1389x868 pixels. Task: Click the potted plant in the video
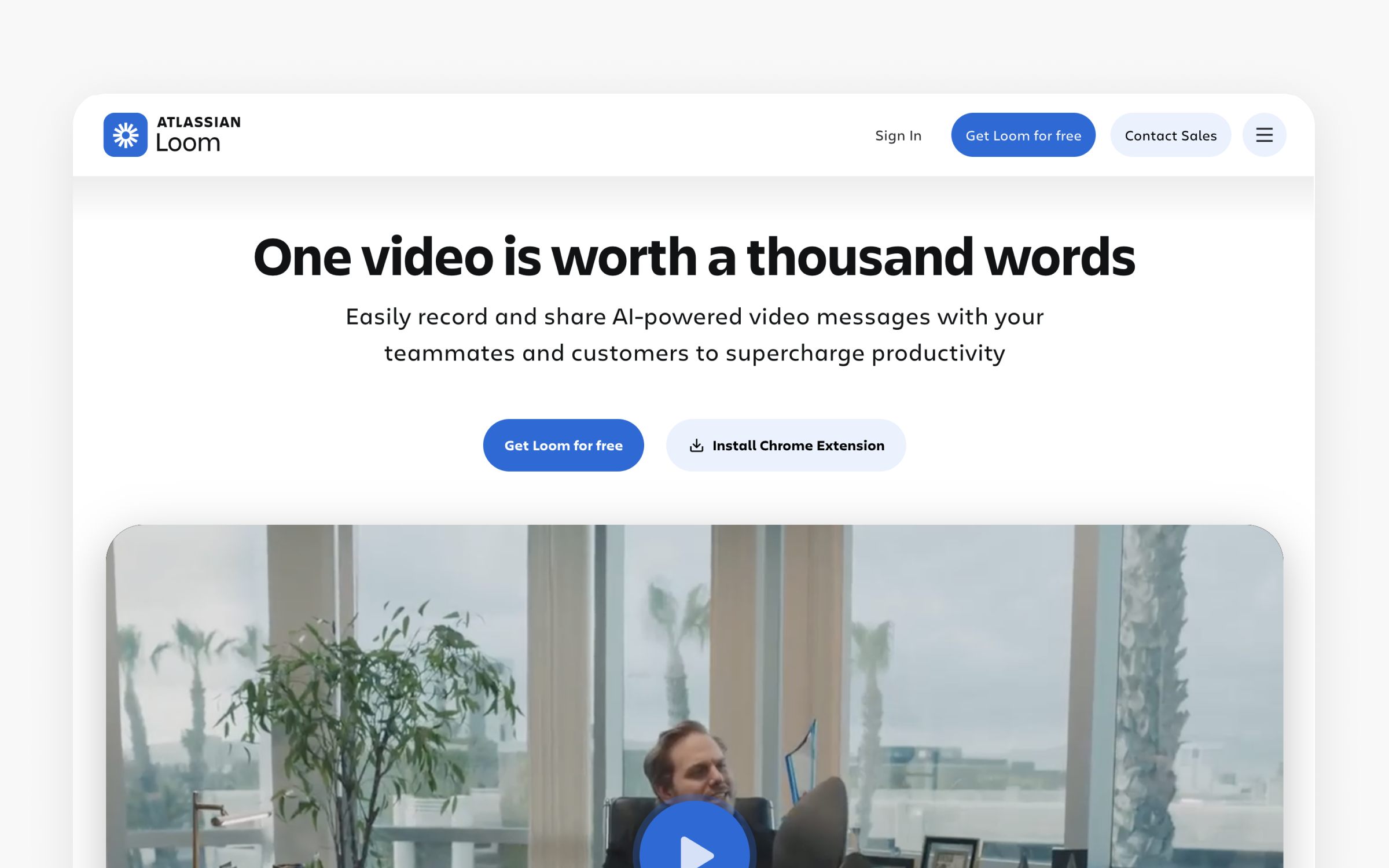click(370, 694)
